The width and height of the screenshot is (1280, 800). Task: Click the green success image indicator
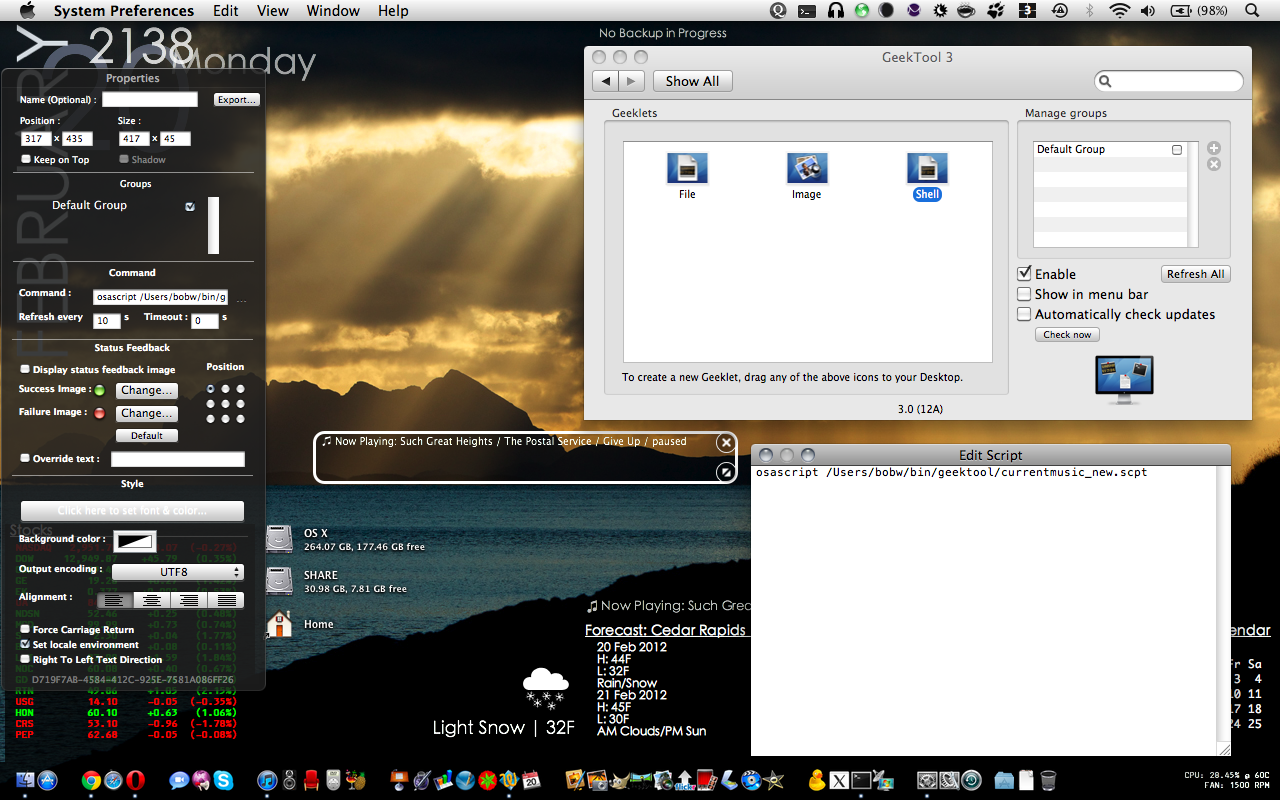coord(100,390)
